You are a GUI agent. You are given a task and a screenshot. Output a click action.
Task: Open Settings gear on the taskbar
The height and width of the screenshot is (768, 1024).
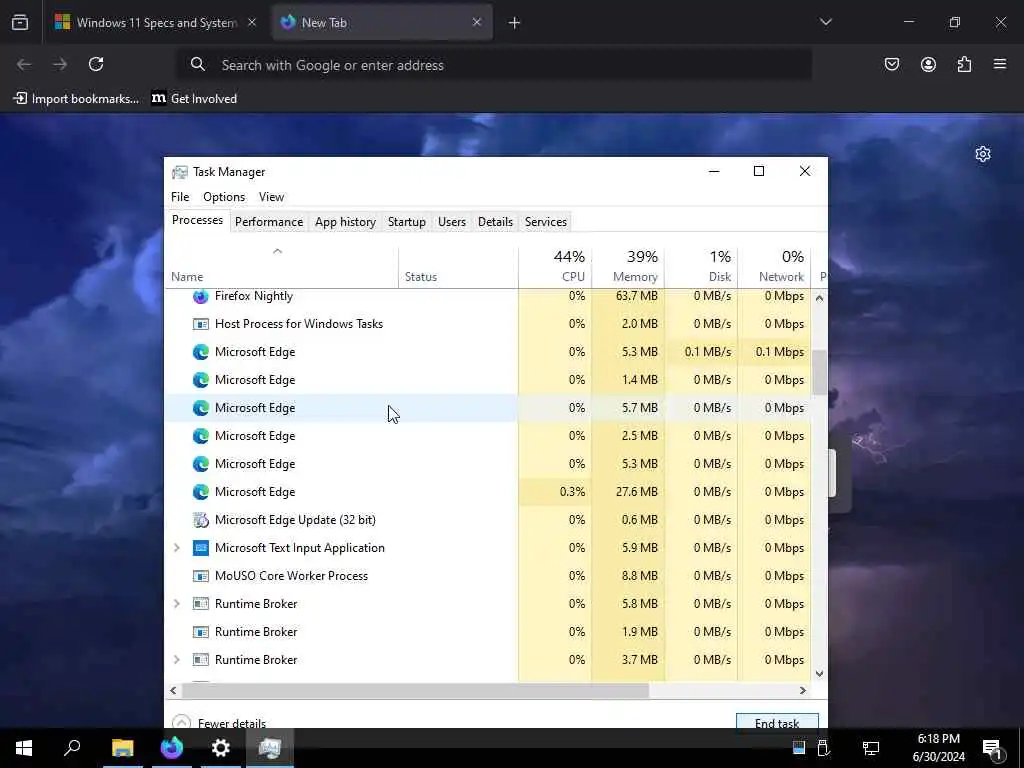point(221,748)
